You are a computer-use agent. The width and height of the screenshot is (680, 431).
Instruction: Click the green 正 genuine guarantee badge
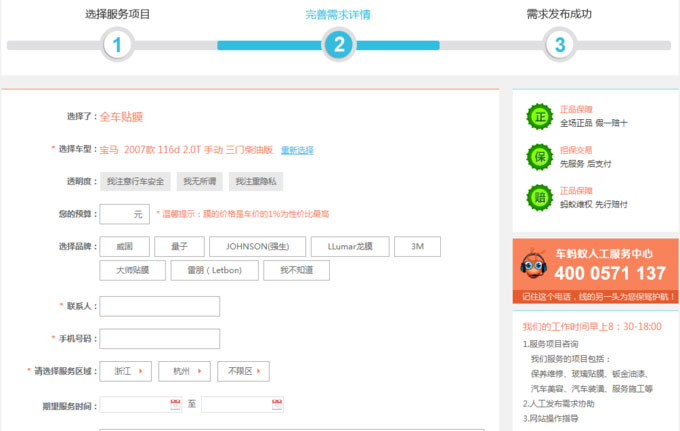539,116
